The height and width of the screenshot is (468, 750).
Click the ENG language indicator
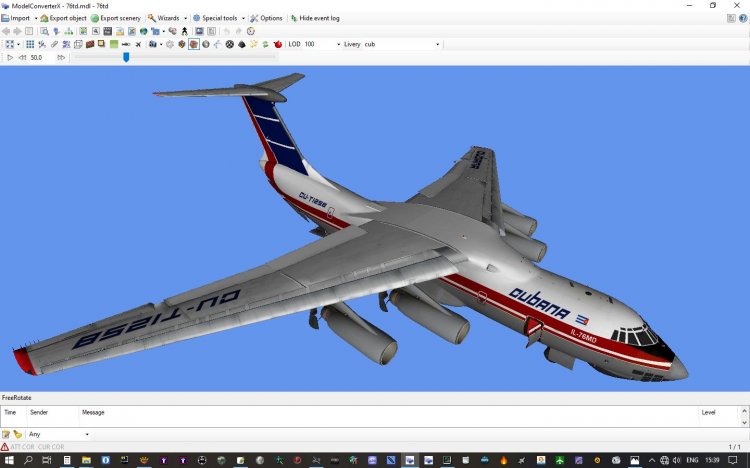point(692,460)
